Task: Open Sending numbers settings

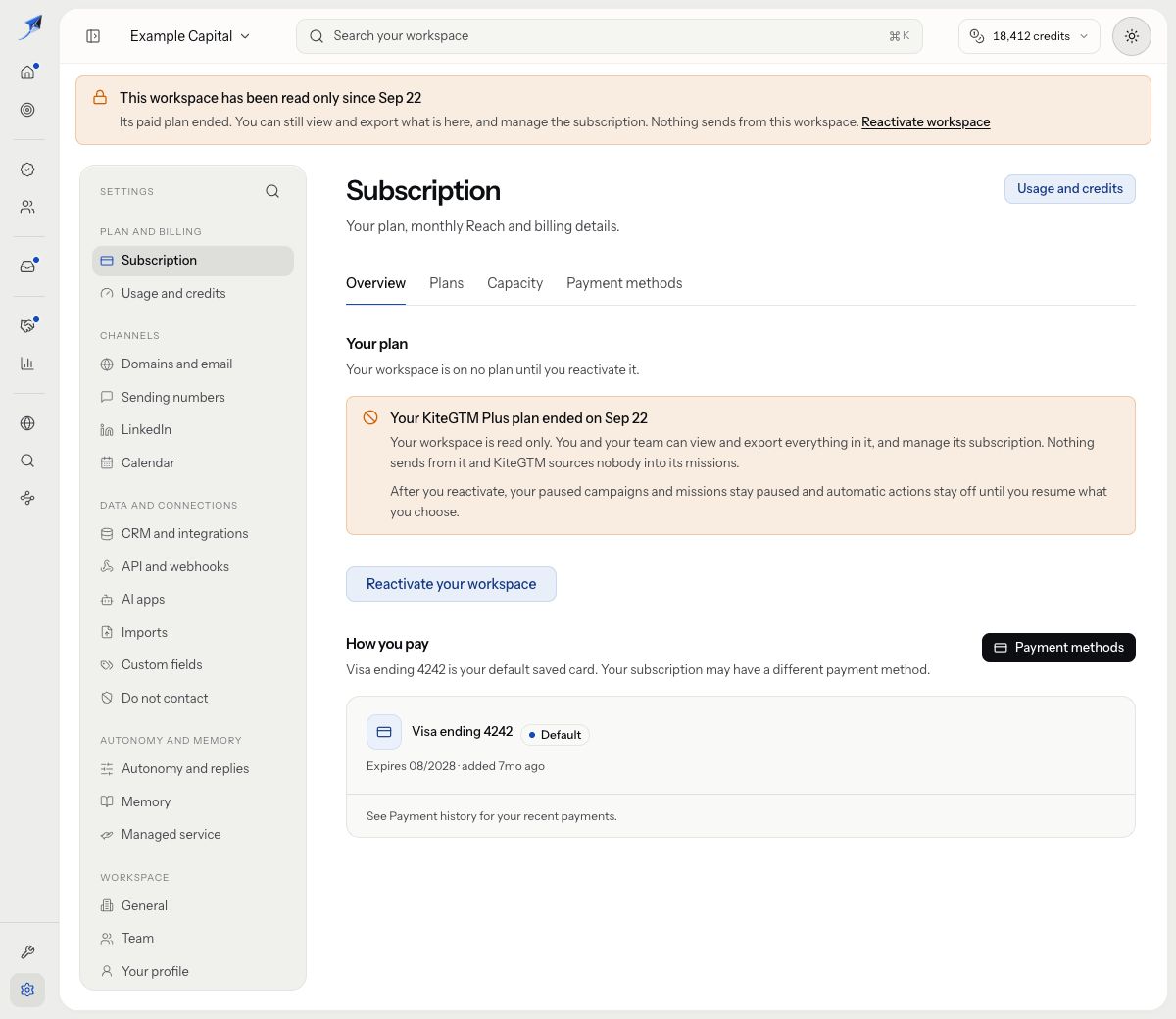Action: coord(193,398)
